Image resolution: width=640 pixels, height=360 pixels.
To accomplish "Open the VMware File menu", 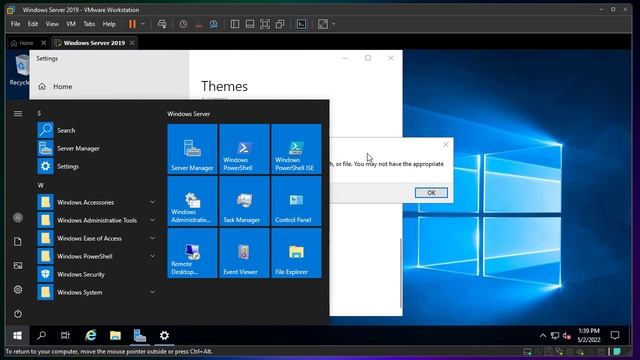I will tap(16, 24).
